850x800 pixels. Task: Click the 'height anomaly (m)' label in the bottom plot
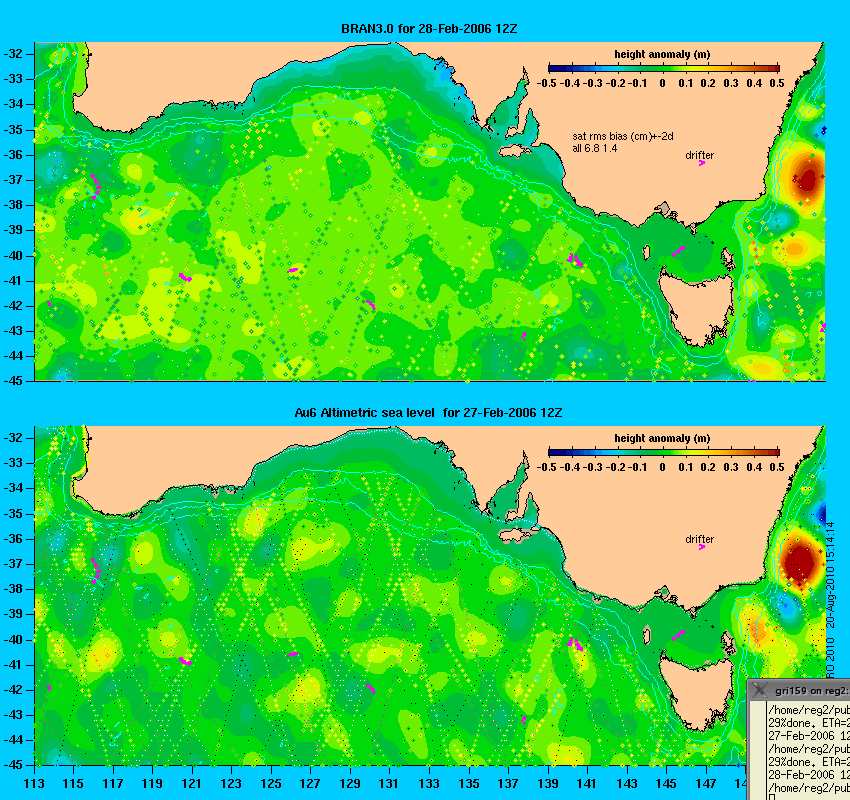point(662,438)
